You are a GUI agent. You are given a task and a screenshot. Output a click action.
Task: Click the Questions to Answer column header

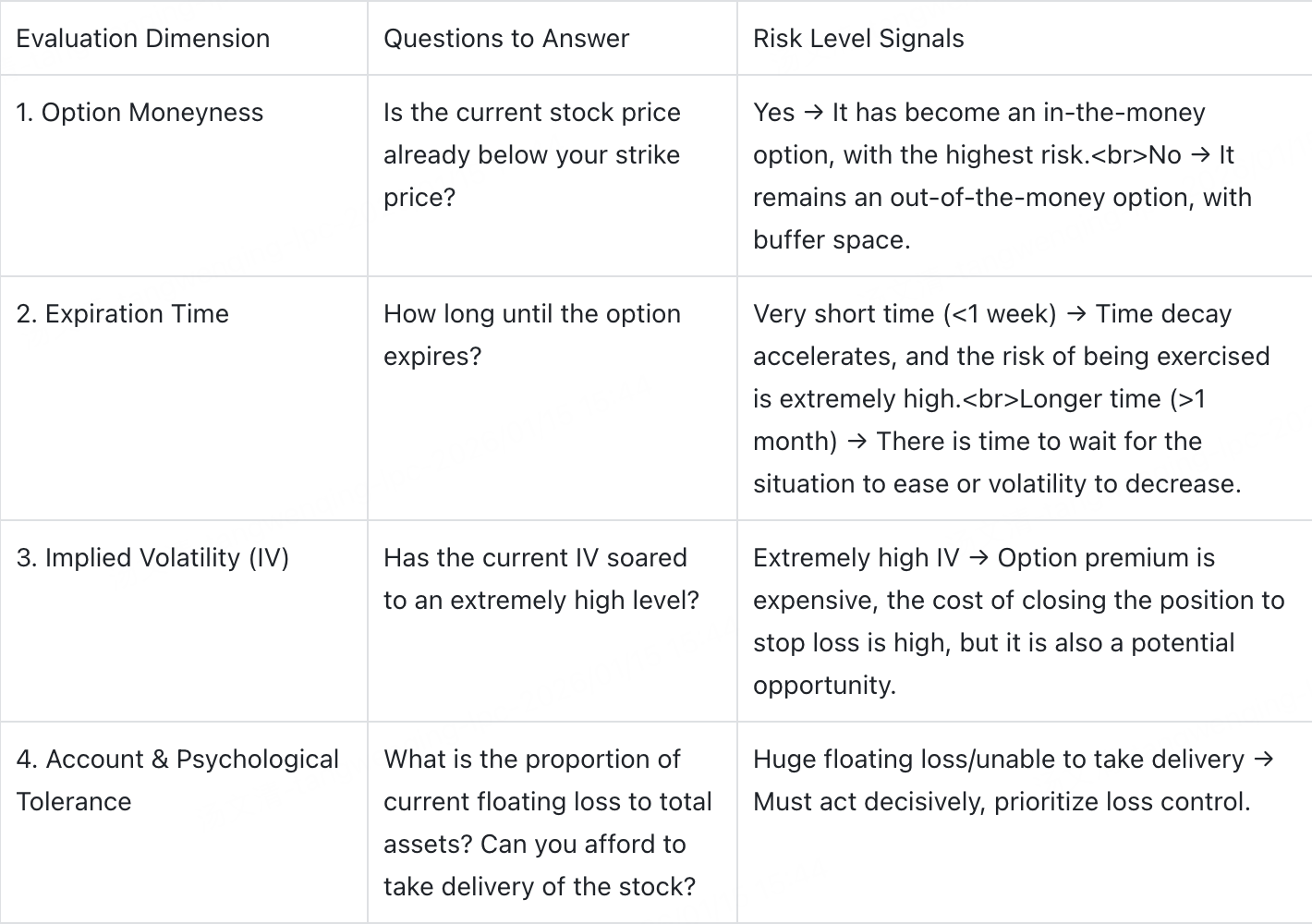[505, 39]
